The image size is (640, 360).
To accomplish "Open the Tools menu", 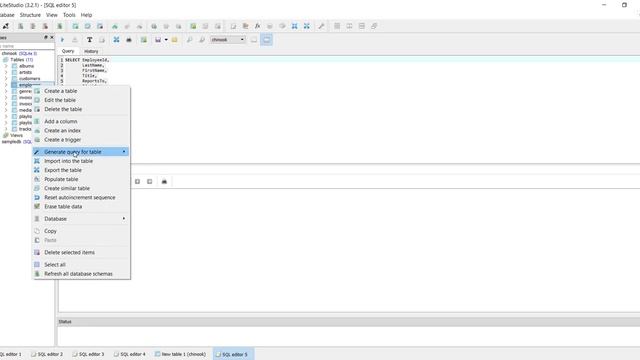I will [69, 15].
